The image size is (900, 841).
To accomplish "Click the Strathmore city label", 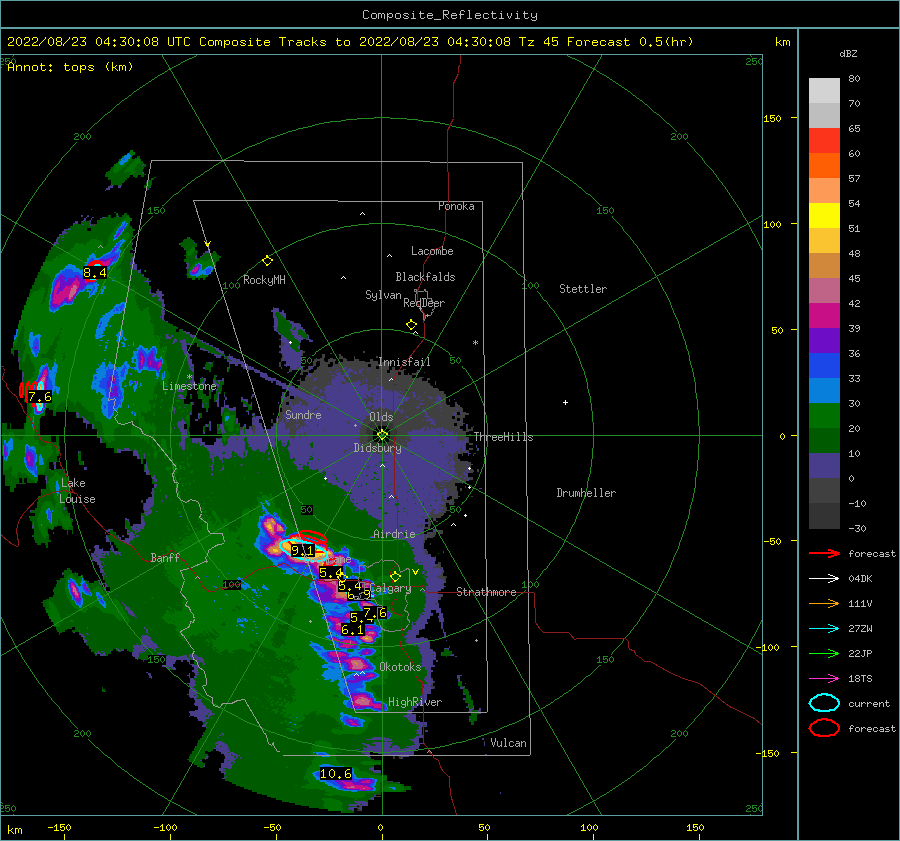I will 486,592.
